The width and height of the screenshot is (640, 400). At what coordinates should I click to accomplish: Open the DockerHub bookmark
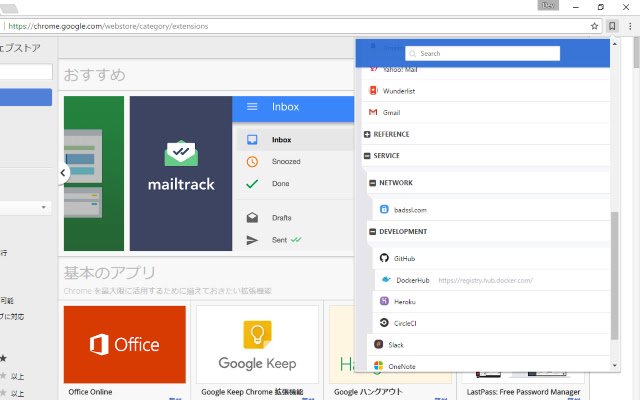[x=492, y=280]
